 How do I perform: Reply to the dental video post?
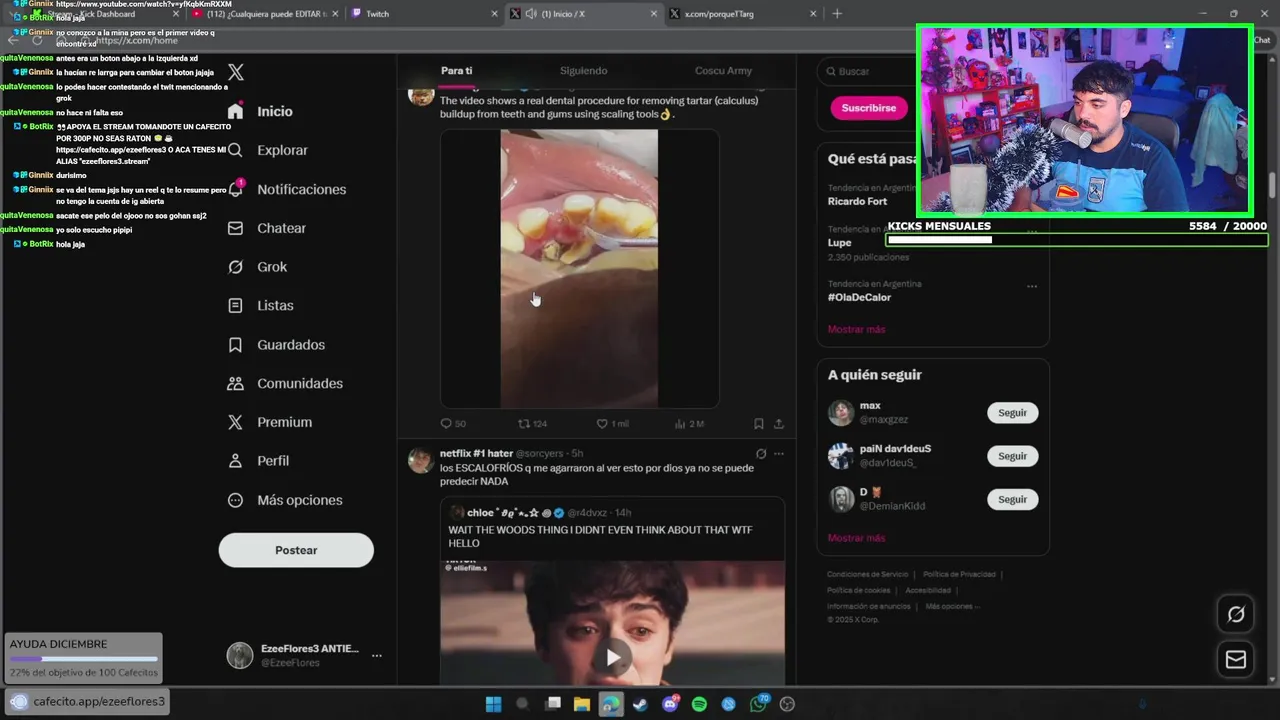coord(453,424)
